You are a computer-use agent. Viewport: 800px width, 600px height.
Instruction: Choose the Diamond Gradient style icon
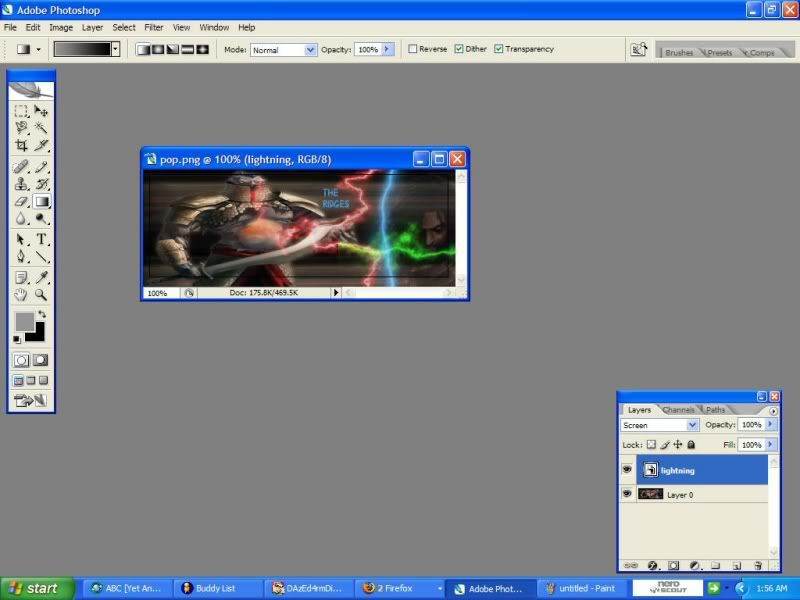click(x=203, y=49)
